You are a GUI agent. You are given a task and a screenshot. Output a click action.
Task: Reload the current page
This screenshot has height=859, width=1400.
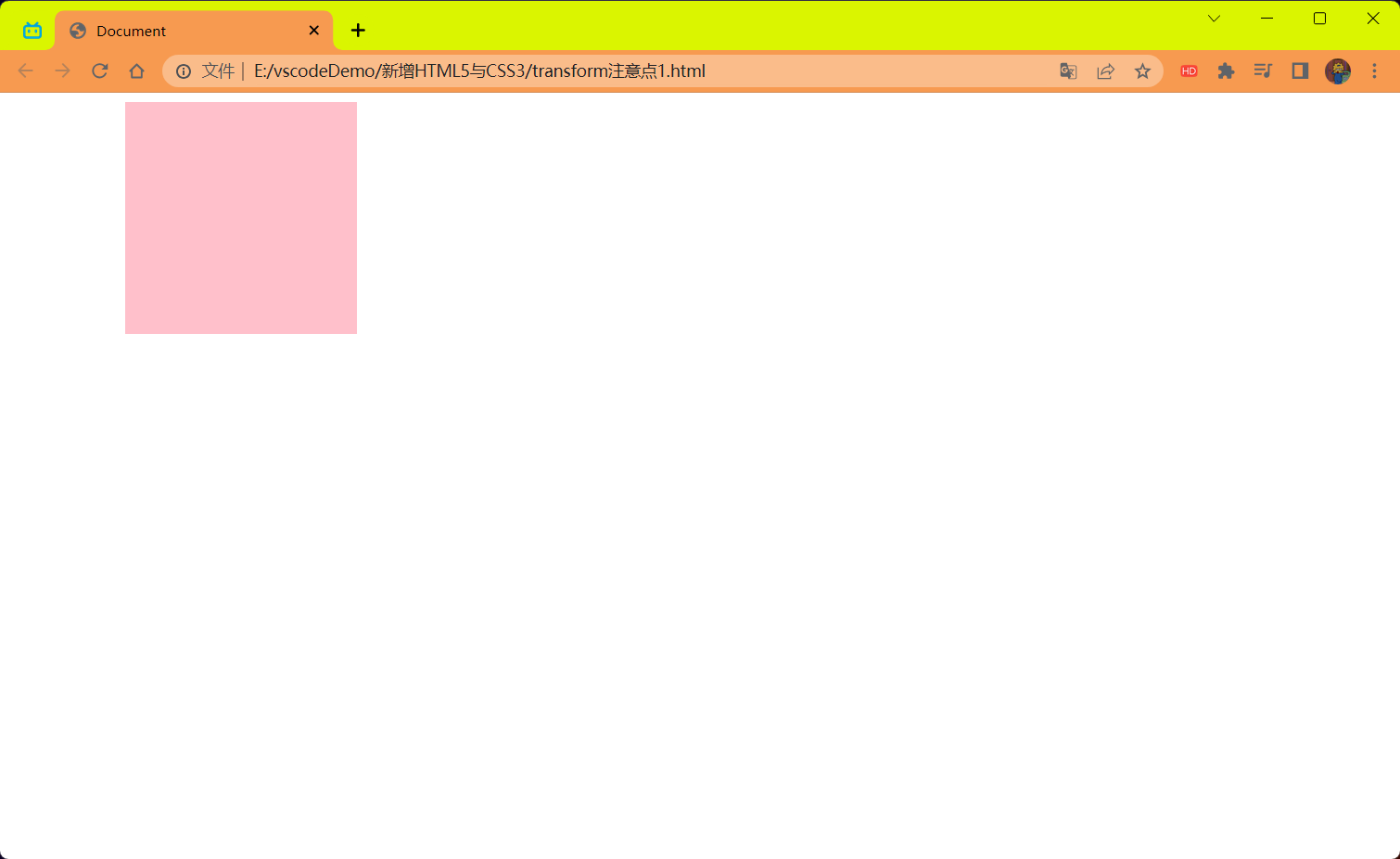[99, 71]
